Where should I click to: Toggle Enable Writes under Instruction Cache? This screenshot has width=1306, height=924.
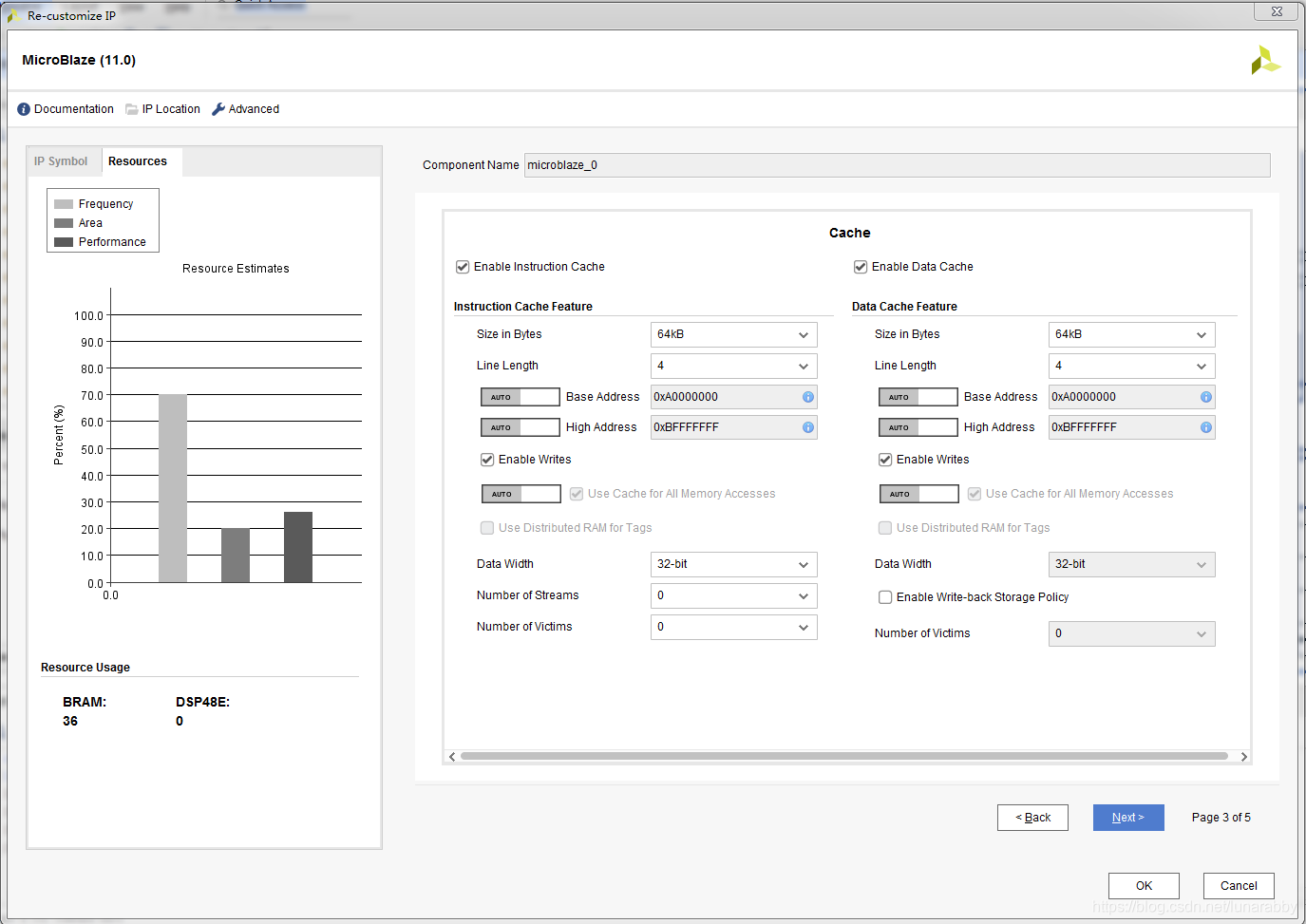click(487, 460)
